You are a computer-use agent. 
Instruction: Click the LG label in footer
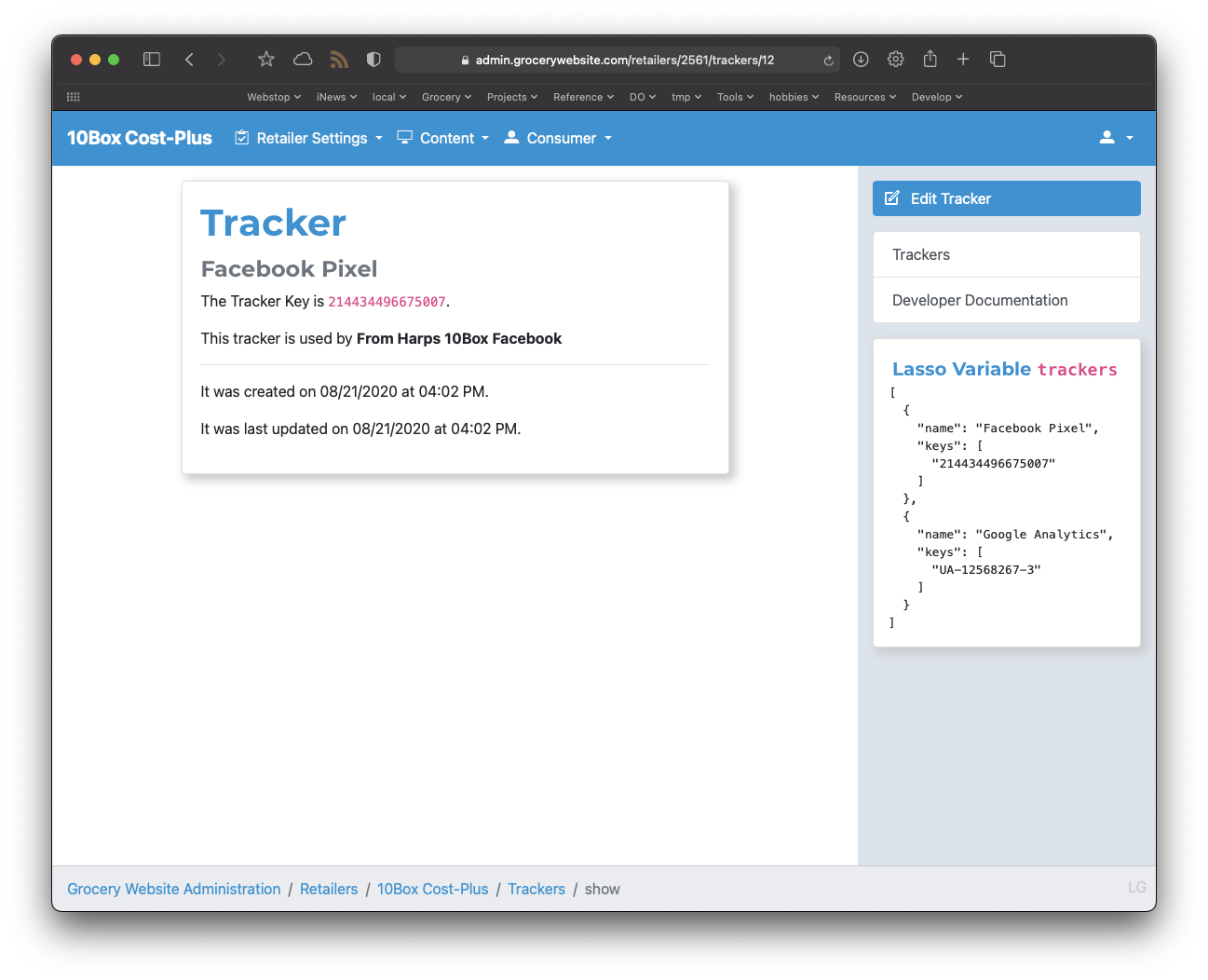1137,887
